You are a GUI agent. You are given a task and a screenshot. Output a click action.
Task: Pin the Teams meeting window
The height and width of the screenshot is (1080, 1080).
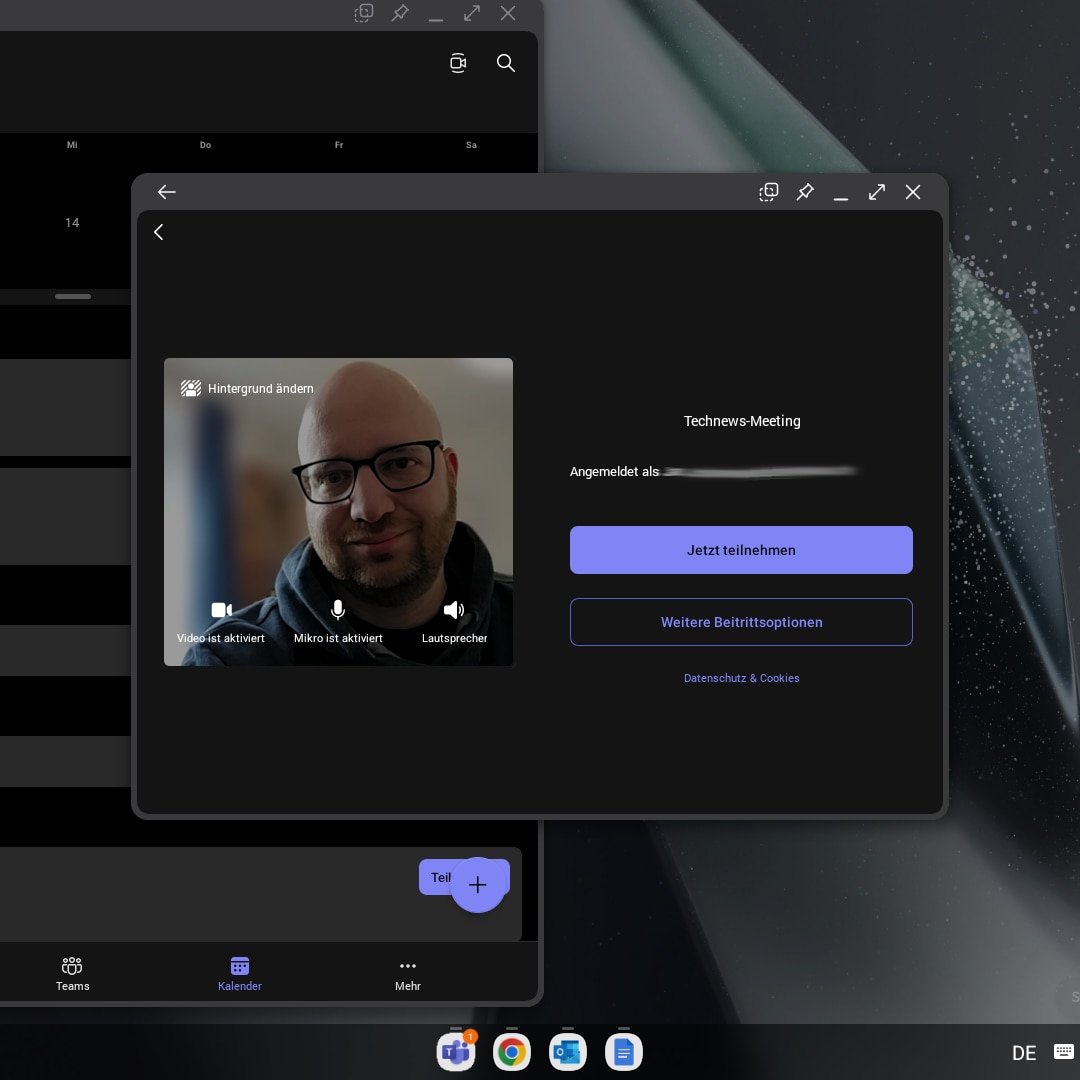[805, 192]
